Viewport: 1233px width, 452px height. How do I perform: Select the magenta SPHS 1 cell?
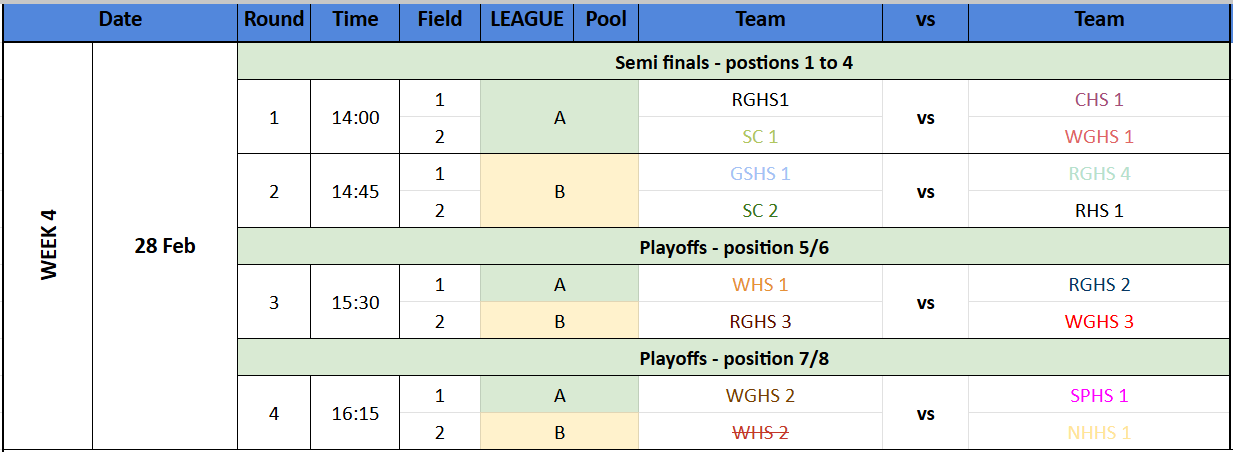tap(1098, 395)
